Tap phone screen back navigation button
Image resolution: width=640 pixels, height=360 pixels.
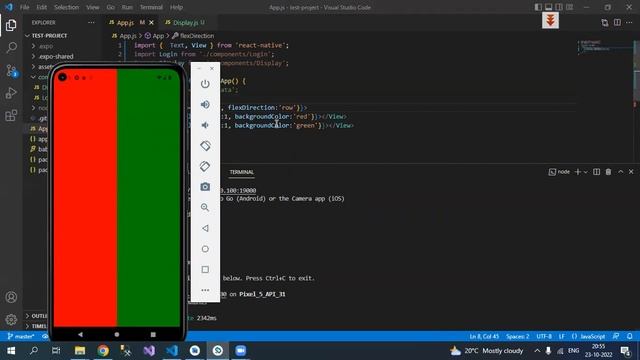80,334
